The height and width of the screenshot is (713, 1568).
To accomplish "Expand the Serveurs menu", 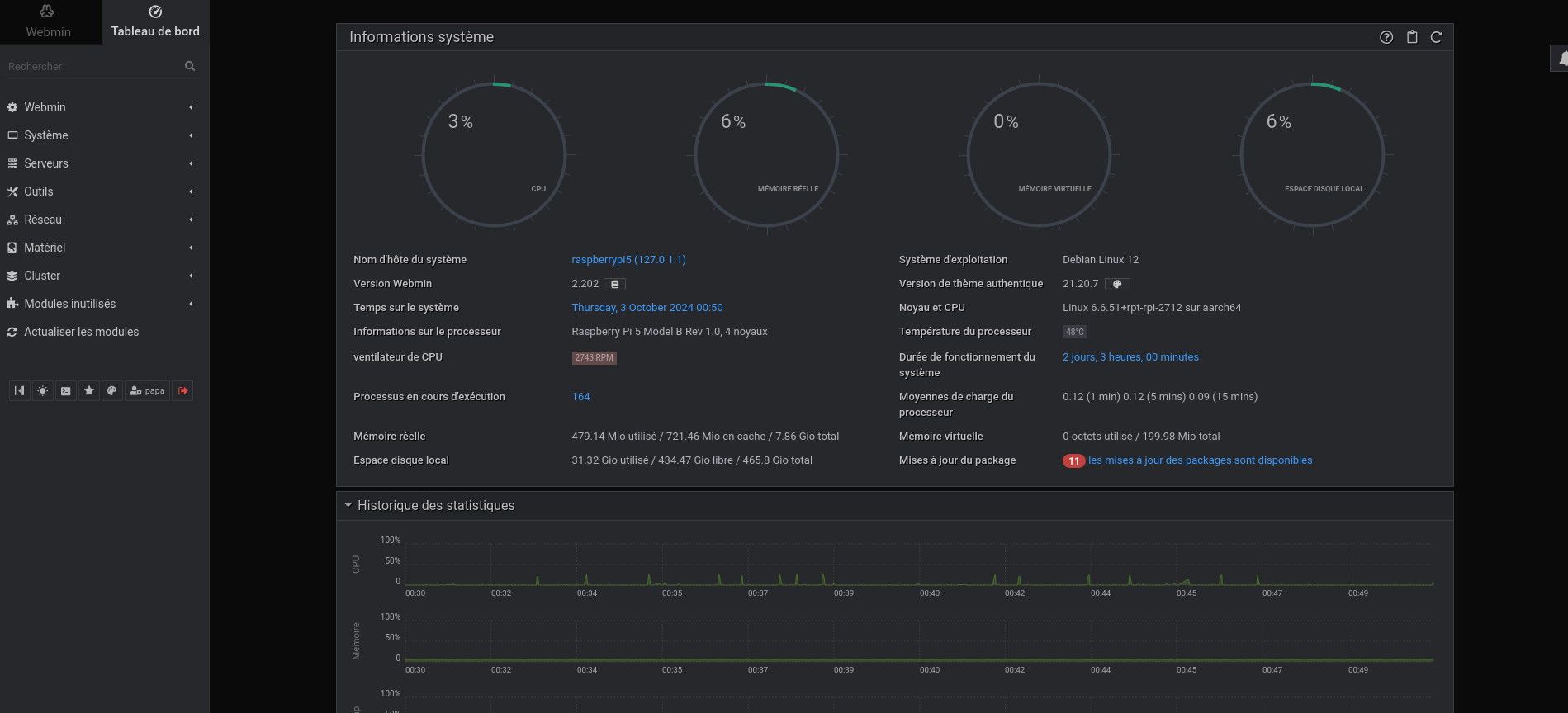I will click(x=46, y=163).
